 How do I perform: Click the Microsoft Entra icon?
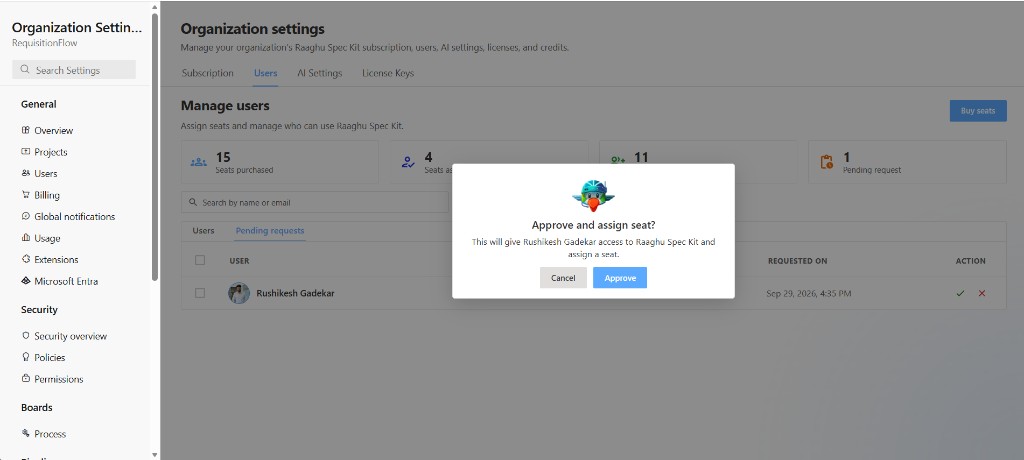[x=25, y=281]
